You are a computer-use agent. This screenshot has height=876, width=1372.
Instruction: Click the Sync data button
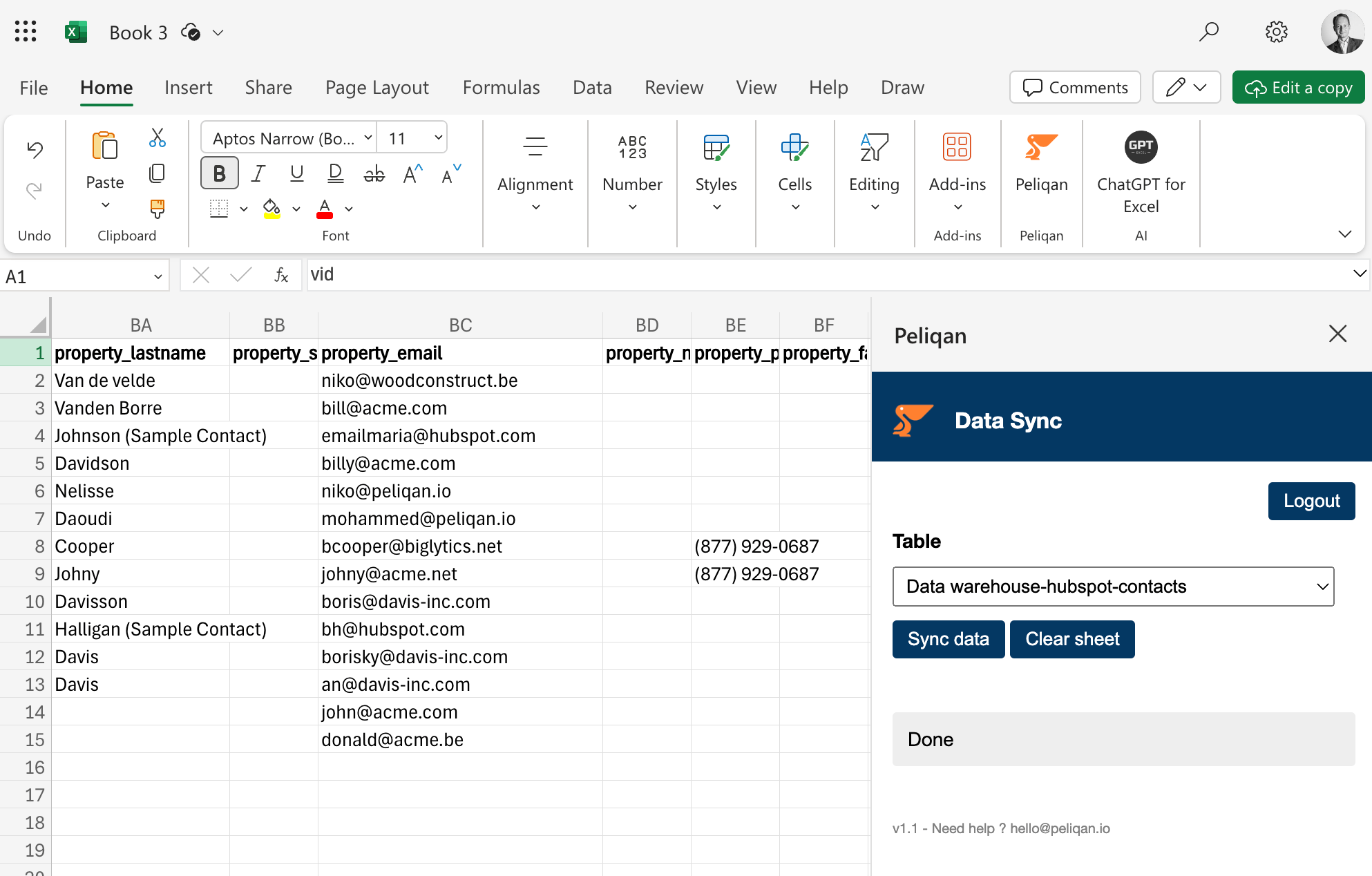coord(948,639)
